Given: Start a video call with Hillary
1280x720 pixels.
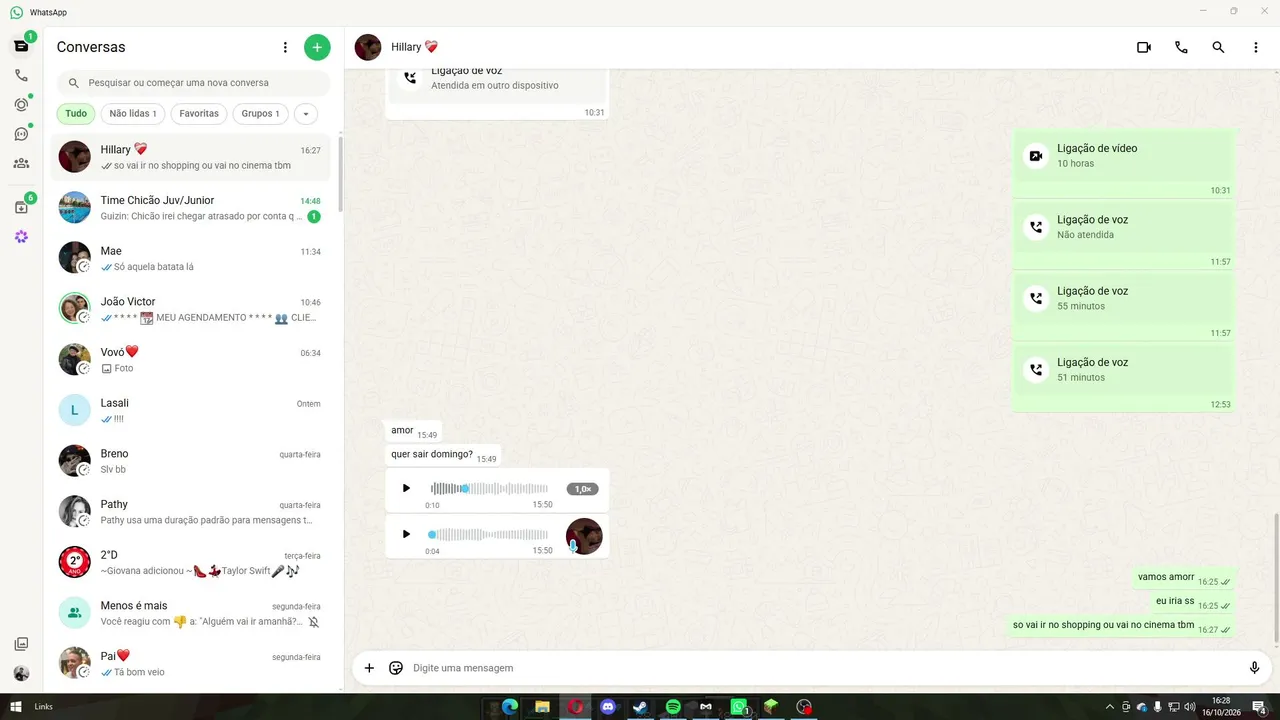Looking at the screenshot, I should click(x=1144, y=47).
